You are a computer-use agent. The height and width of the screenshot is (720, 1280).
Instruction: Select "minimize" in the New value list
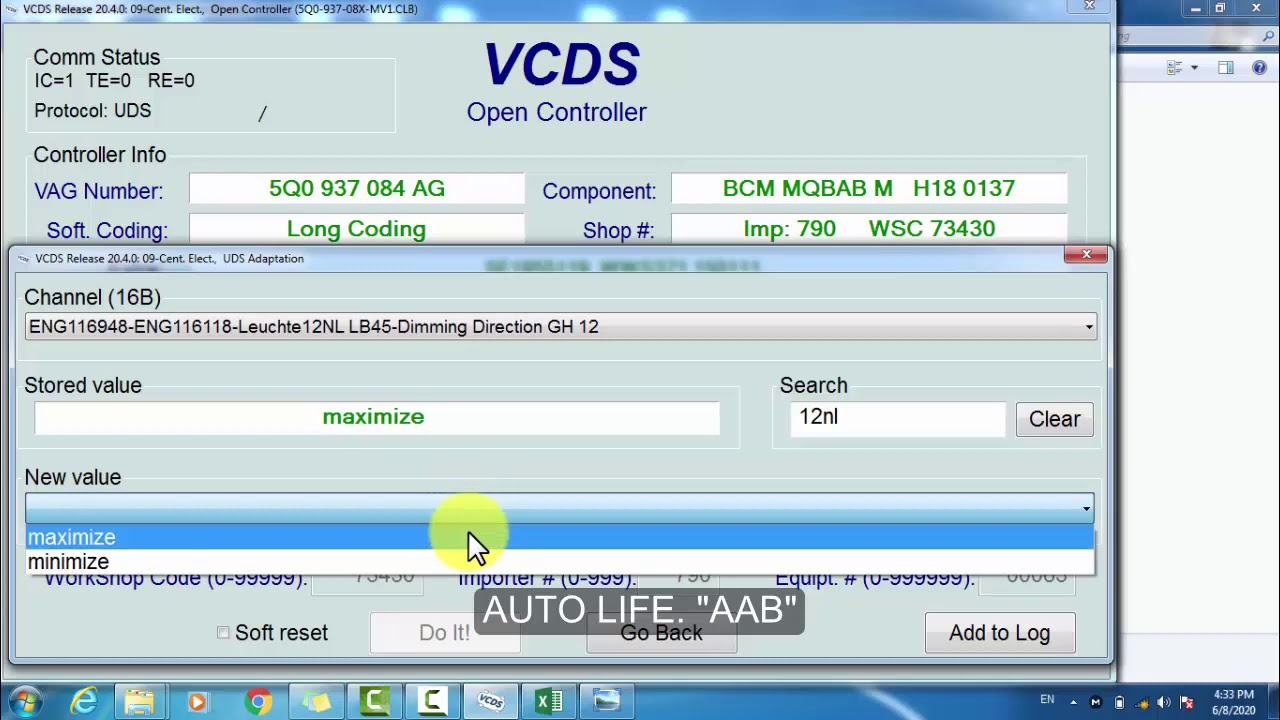(x=560, y=562)
